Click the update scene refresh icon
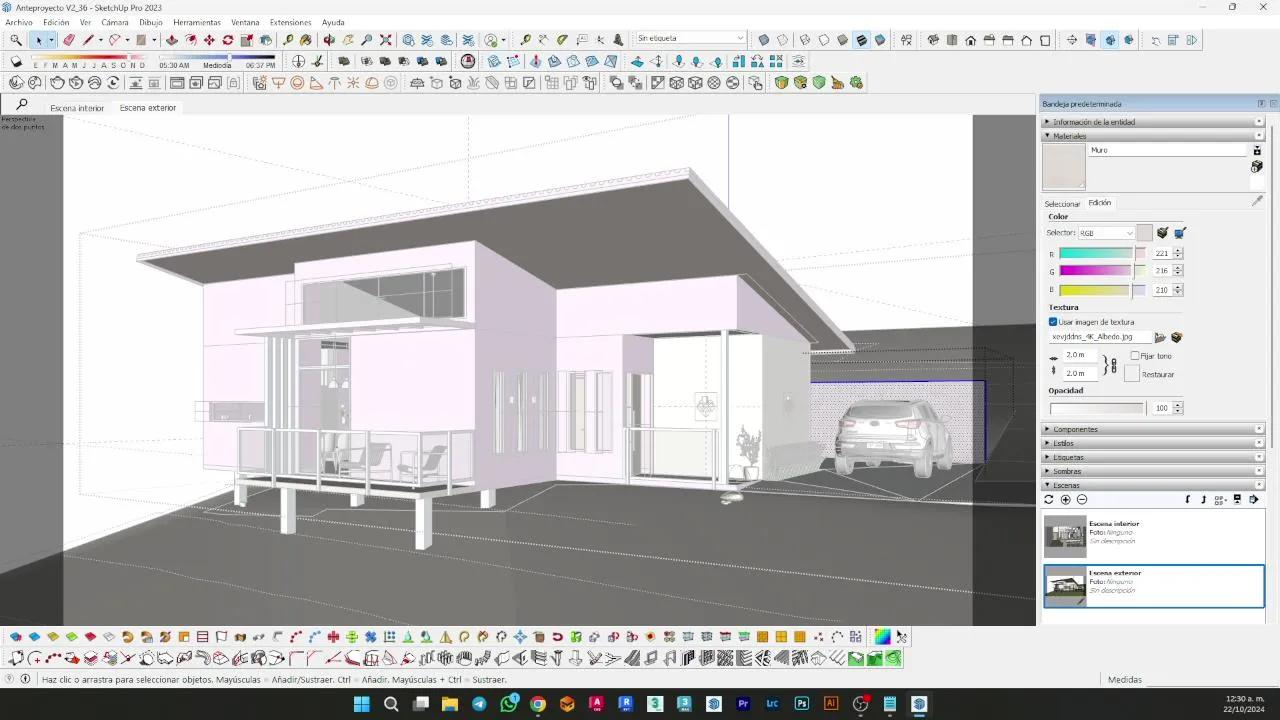 [x=1048, y=499]
